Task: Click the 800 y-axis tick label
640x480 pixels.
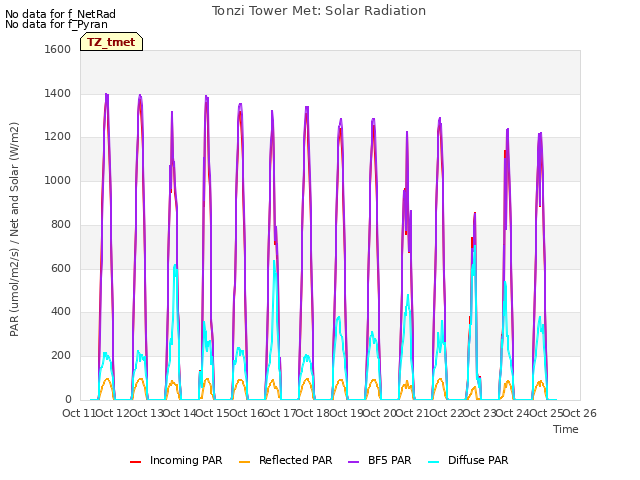Action: [x=61, y=224]
